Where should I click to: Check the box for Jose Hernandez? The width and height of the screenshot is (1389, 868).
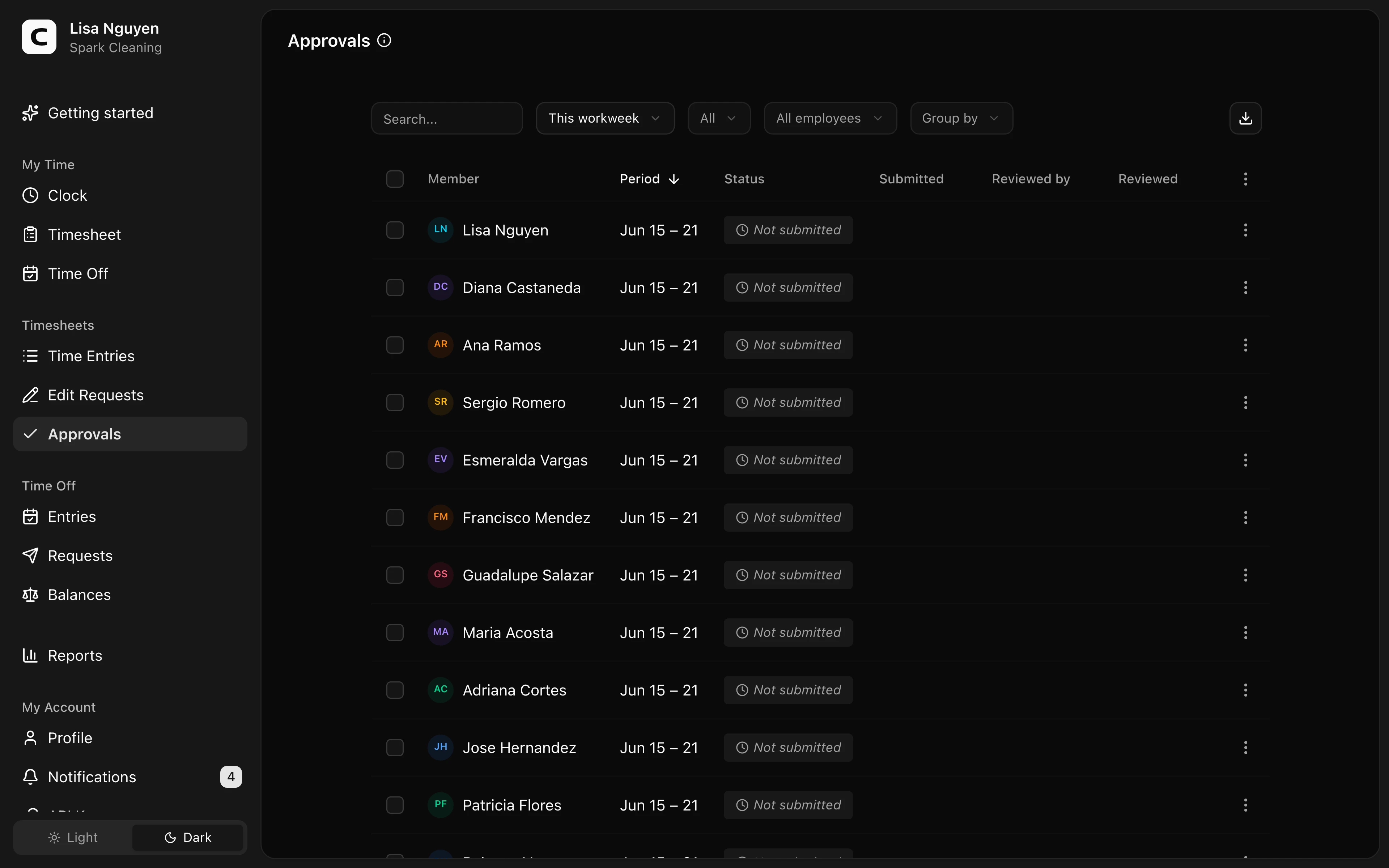pos(395,748)
